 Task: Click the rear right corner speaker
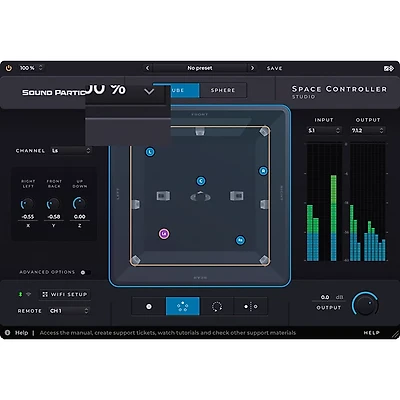click(x=264, y=260)
